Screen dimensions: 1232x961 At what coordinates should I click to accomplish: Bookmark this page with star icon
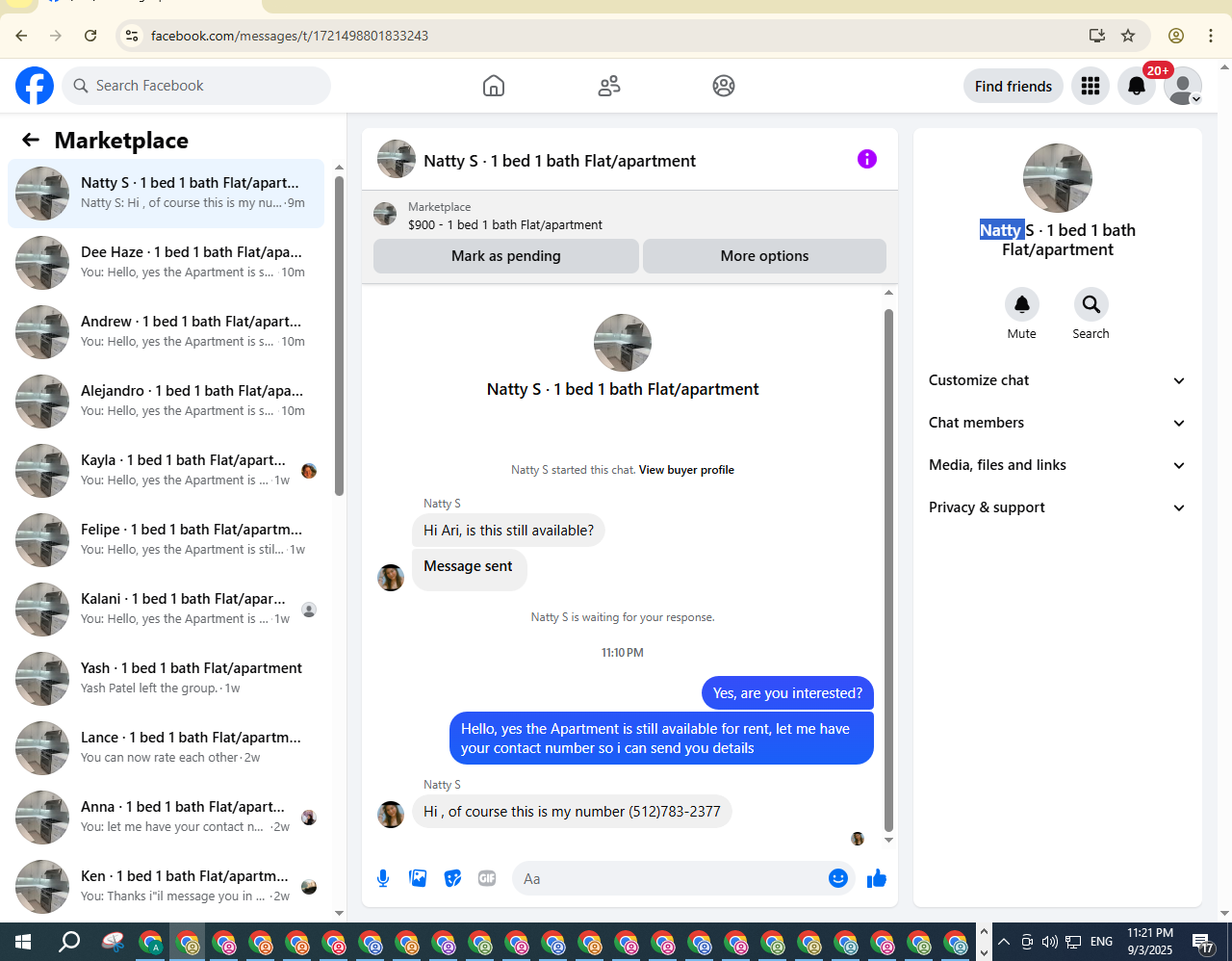[x=1128, y=36]
